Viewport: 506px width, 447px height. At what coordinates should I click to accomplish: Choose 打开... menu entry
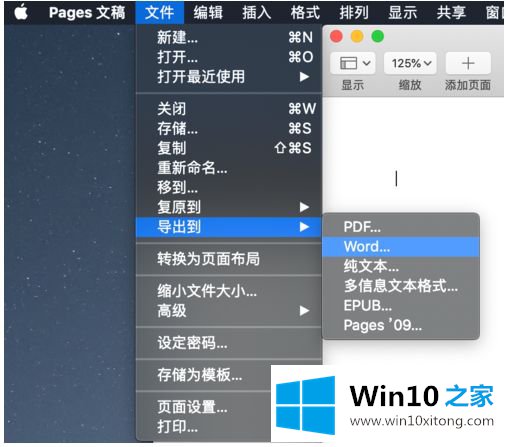[229, 57]
